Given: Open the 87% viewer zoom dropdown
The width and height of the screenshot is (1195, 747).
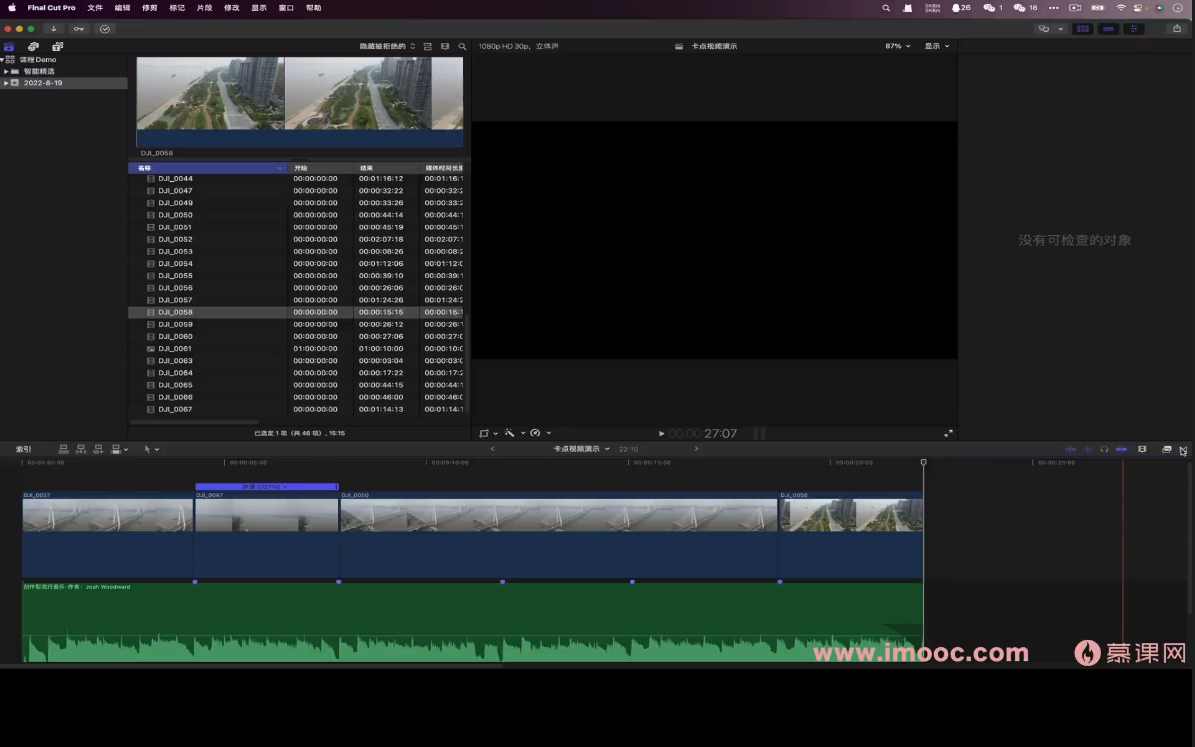Looking at the screenshot, I should (x=897, y=46).
